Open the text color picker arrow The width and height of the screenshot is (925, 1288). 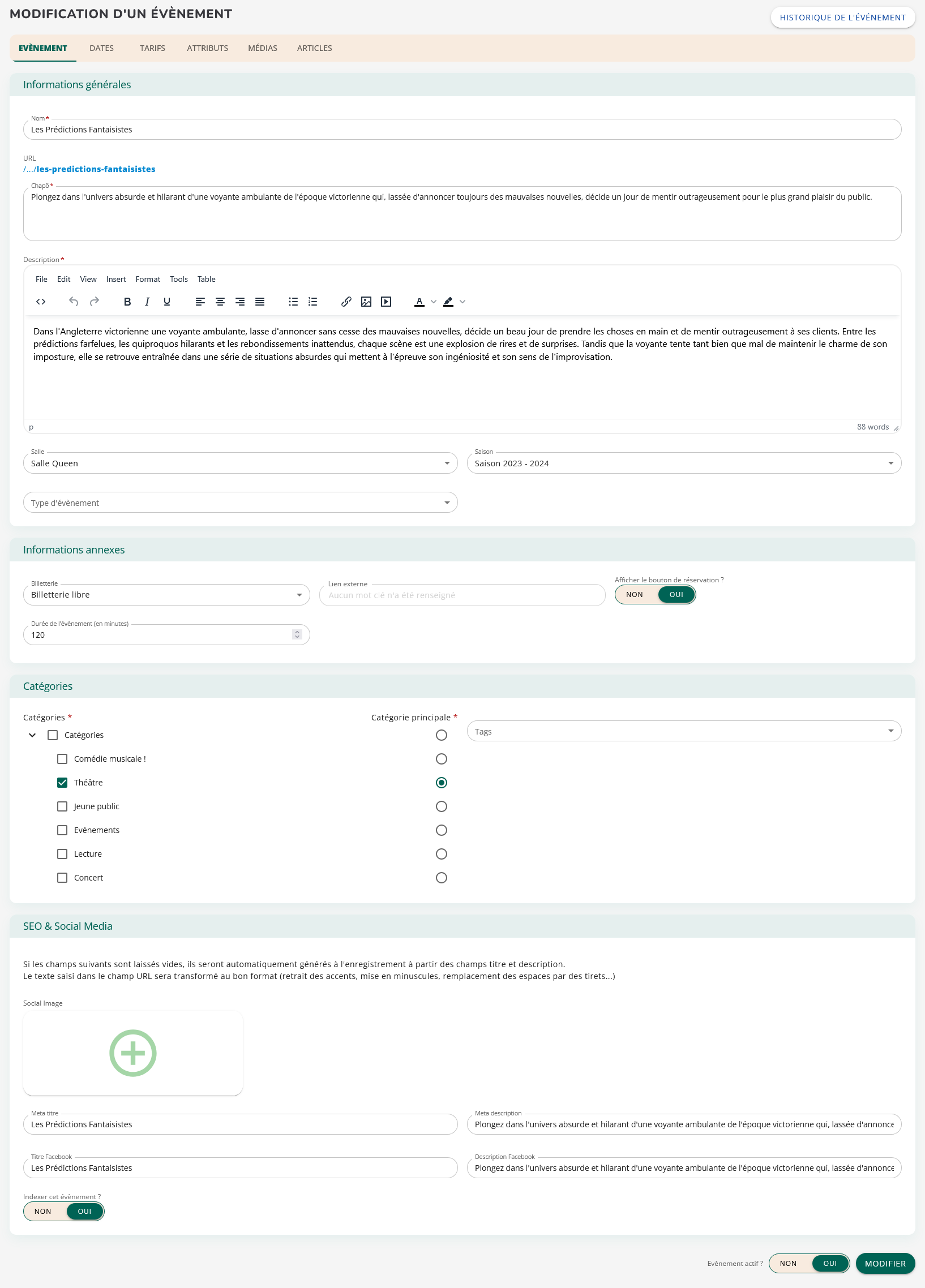pyautogui.click(x=434, y=302)
